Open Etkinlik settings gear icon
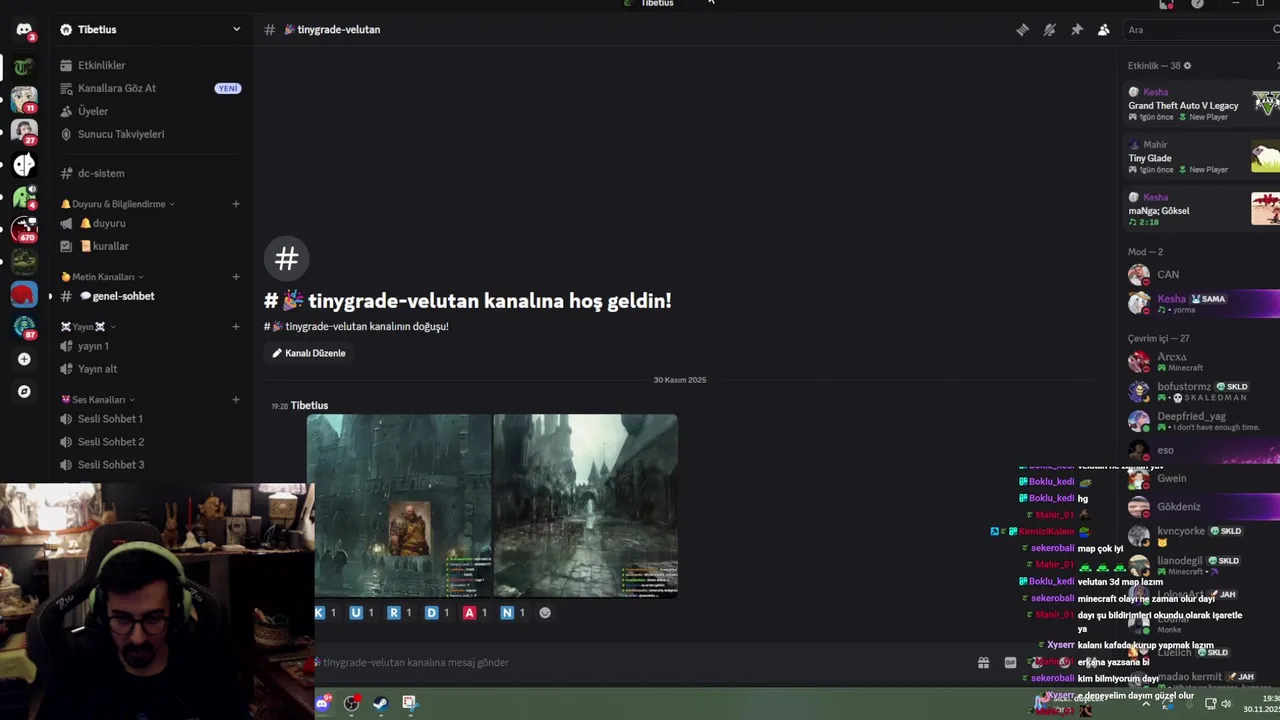Image resolution: width=1280 pixels, height=720 pixels. pos(1187,66)
